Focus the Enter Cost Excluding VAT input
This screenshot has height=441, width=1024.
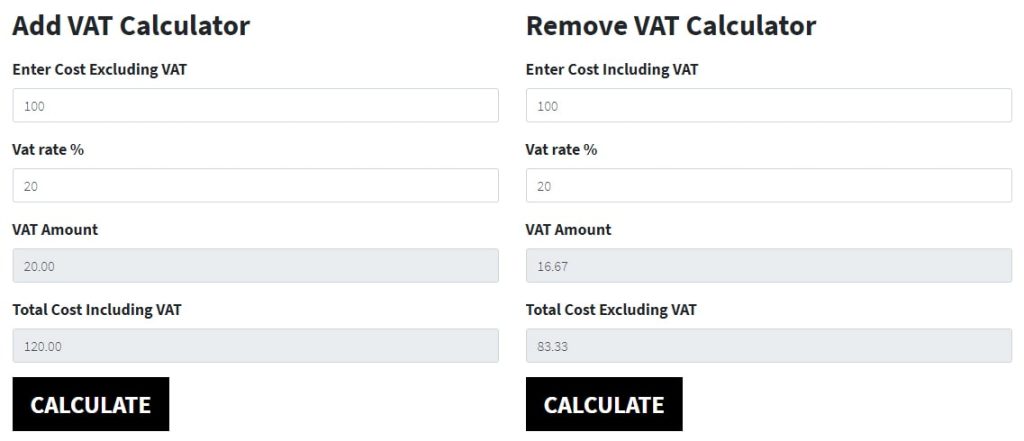click(x=255, y=106)
